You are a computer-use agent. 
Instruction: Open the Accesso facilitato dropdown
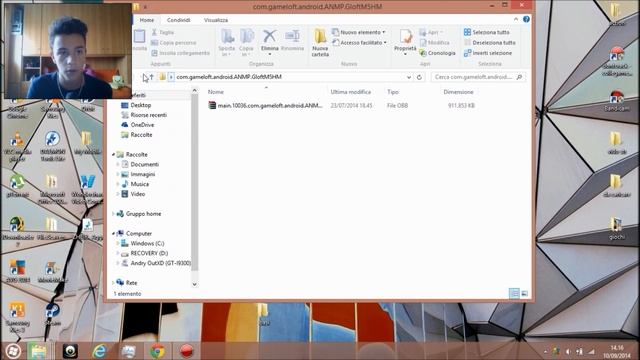[360, 42]
